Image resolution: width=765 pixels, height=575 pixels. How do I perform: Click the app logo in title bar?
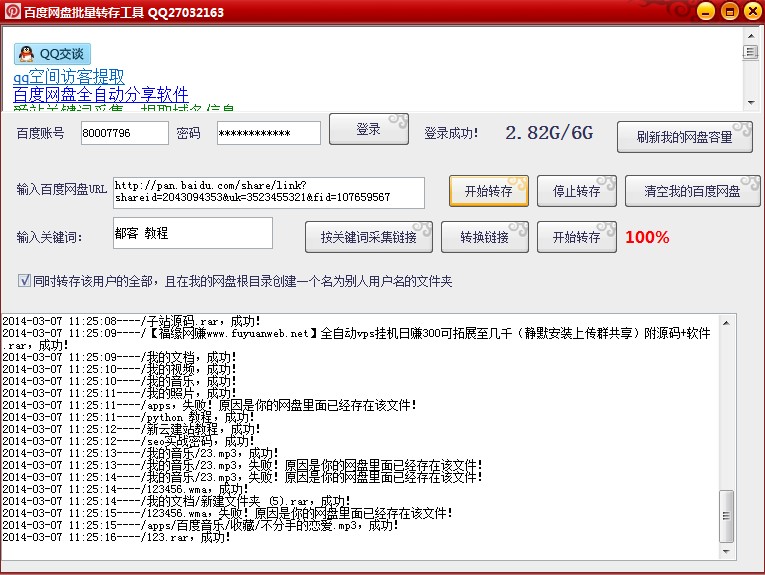tap(12, 11)
